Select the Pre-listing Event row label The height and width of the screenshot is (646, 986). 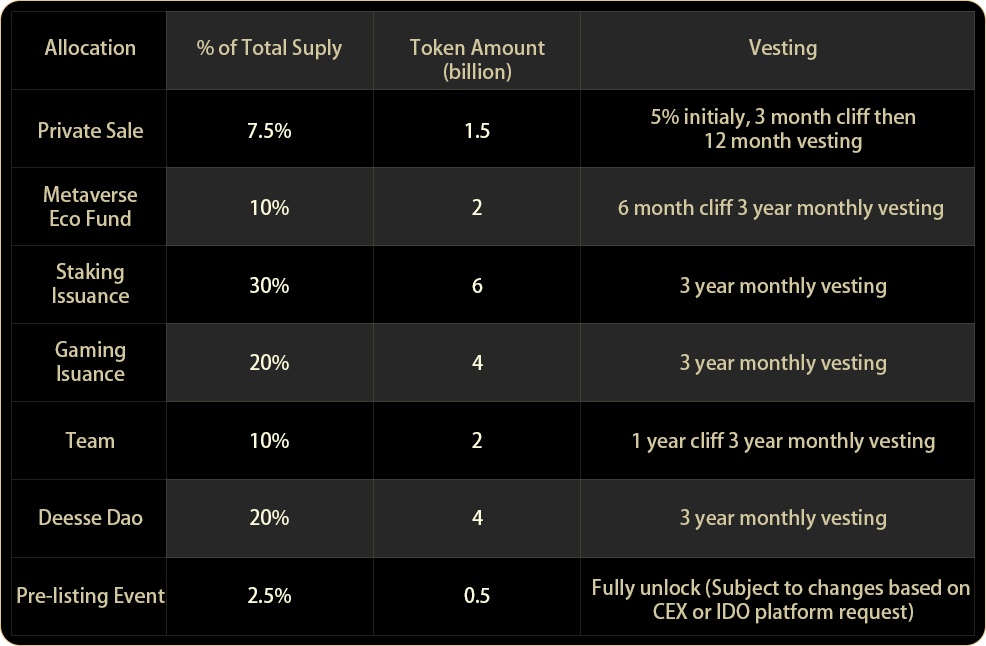[90, 596]
